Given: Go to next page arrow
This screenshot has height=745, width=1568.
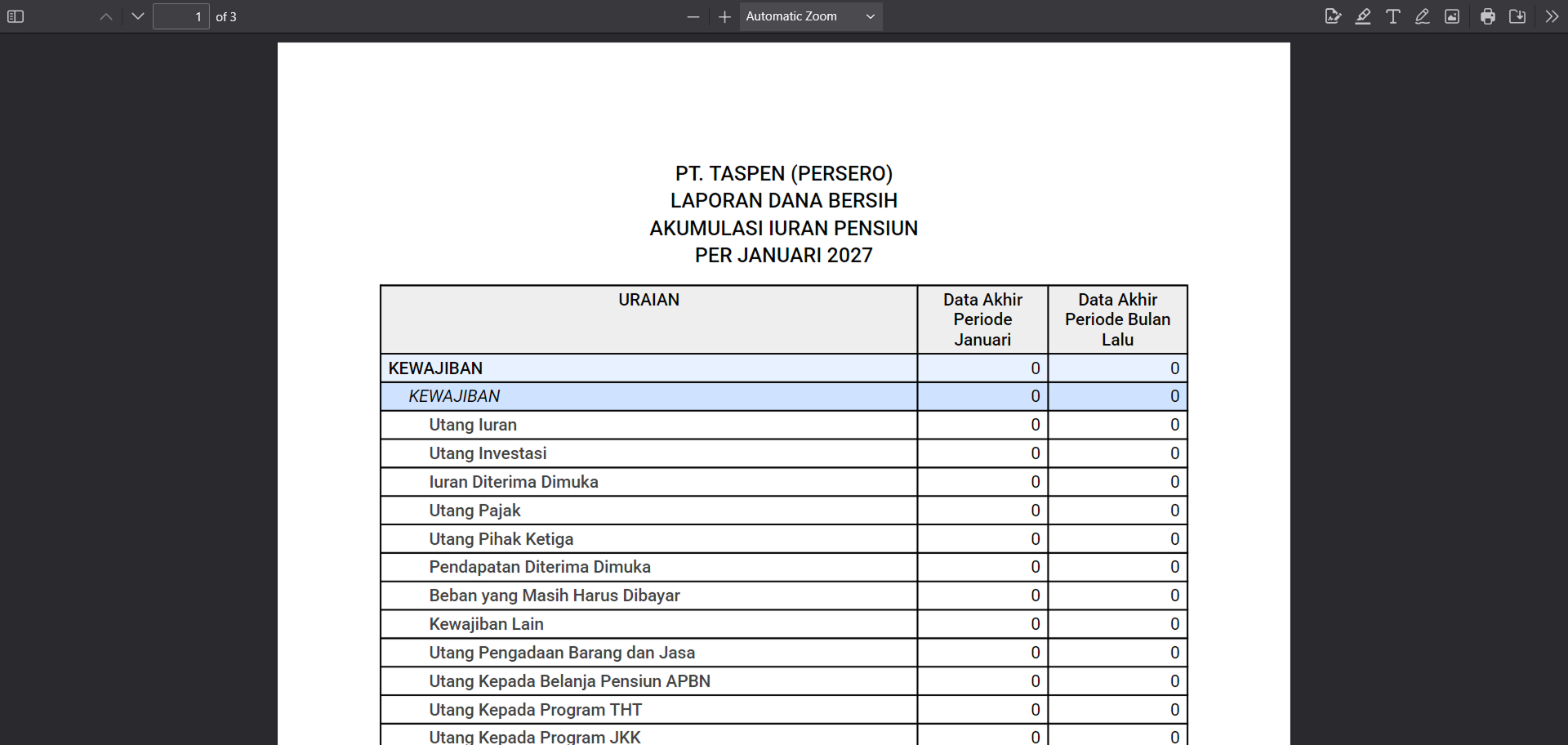Looking at the screenshot, I should click(x=138, y=16).
